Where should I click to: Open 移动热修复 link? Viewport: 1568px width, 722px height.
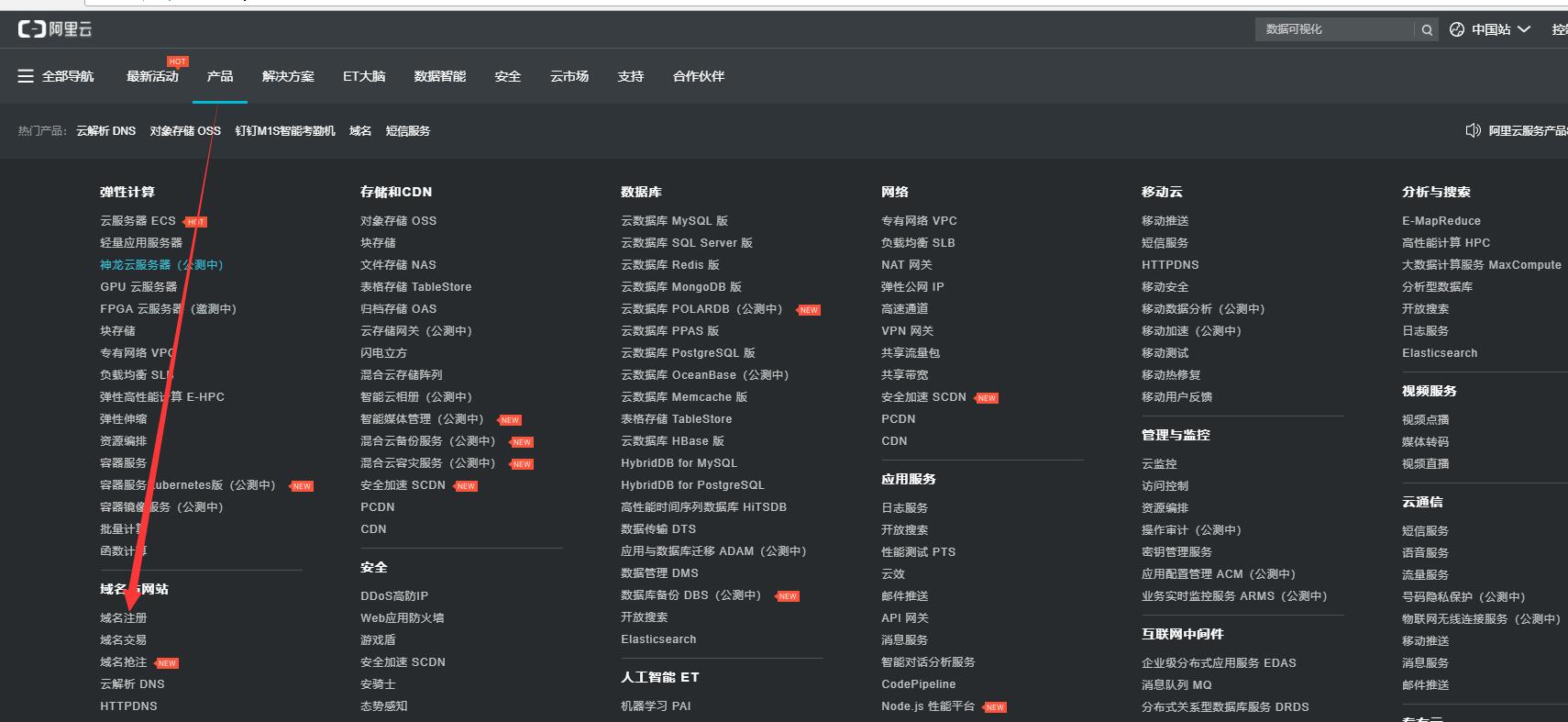pyautogui.click(x=1171, y=375)
